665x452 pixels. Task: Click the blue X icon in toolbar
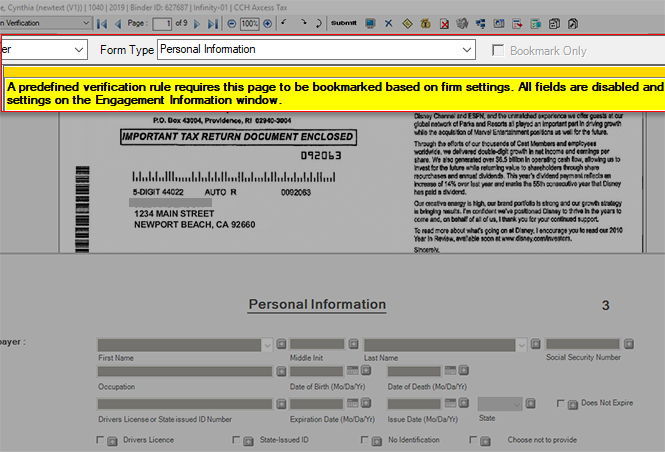[x=388, y=23]
